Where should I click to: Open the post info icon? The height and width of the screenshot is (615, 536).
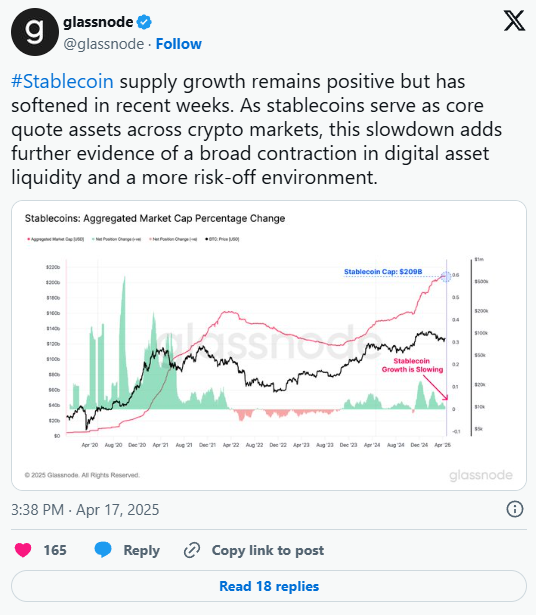click(514, 509)
